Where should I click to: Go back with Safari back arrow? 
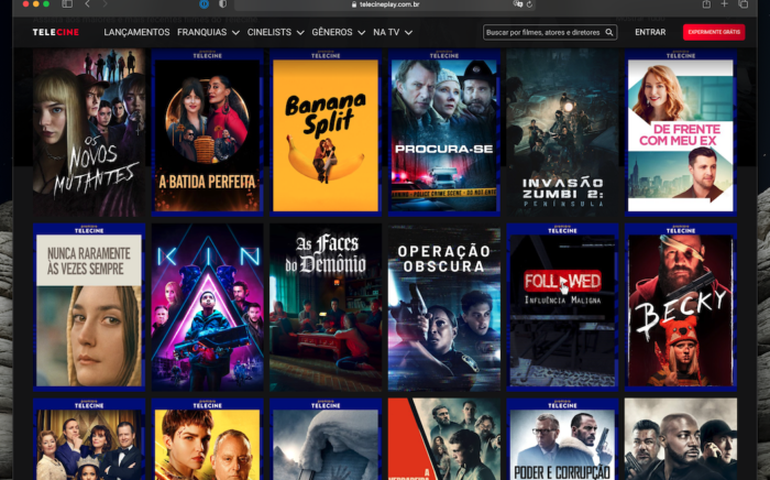pyautogui.click(x=87, y=4)
